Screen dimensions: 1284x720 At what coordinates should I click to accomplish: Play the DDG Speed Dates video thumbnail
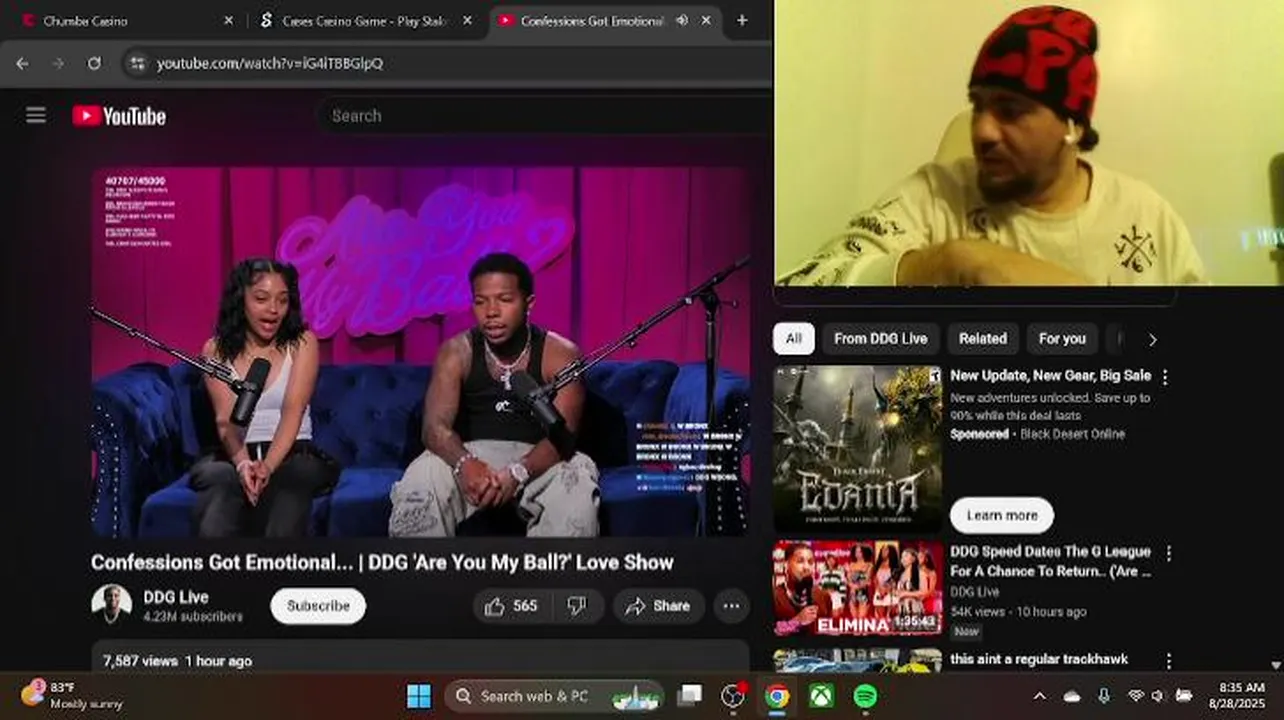click(857, 588)
